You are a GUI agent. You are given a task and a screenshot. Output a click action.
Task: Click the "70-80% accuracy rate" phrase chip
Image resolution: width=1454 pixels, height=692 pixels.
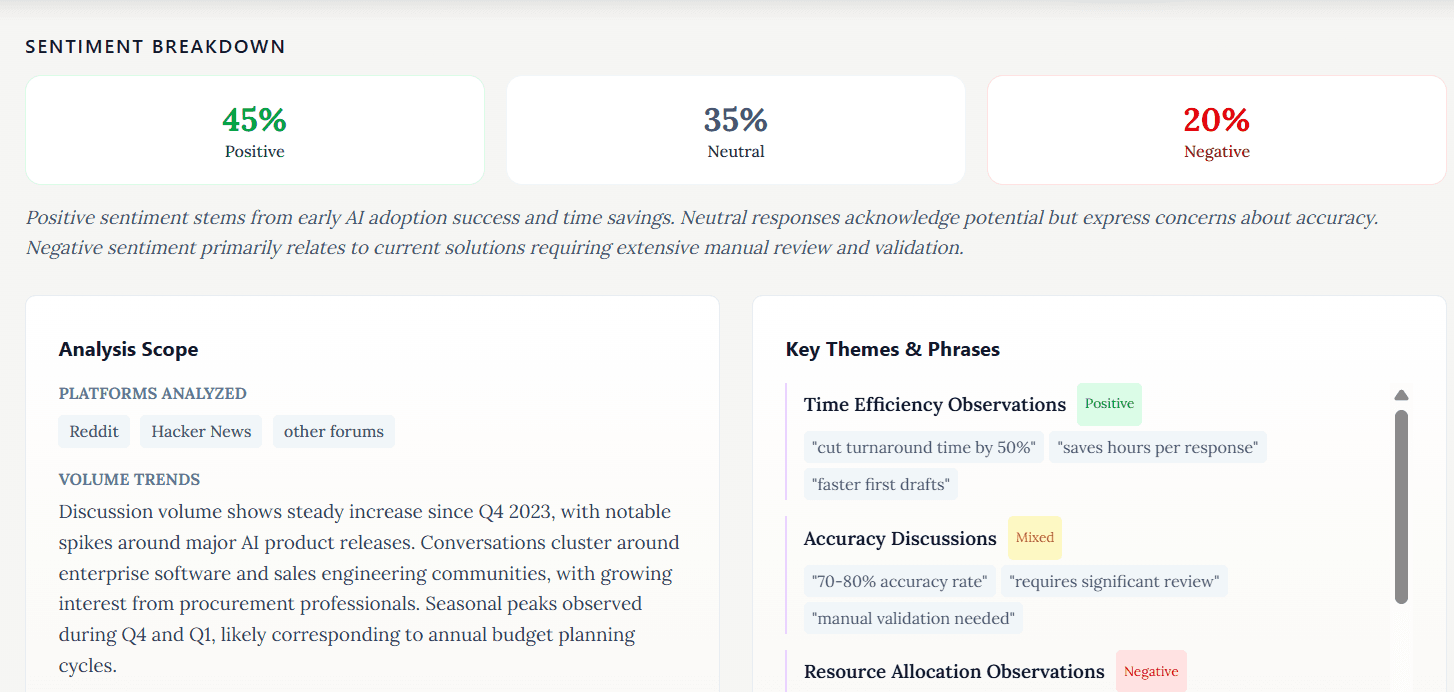900,582
